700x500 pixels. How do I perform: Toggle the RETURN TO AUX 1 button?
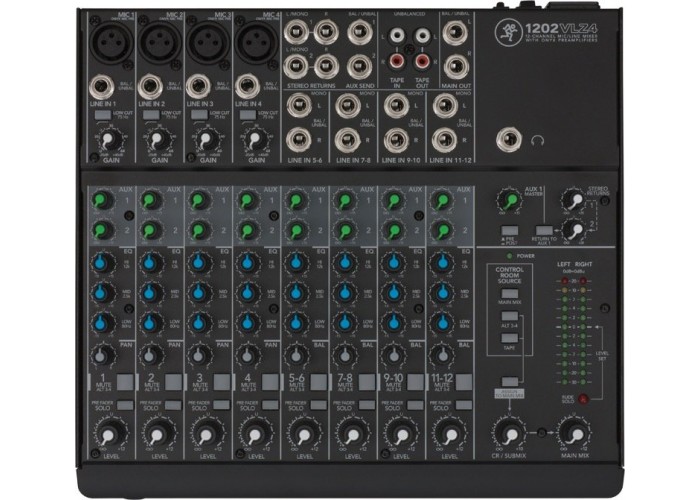[544, 231]
